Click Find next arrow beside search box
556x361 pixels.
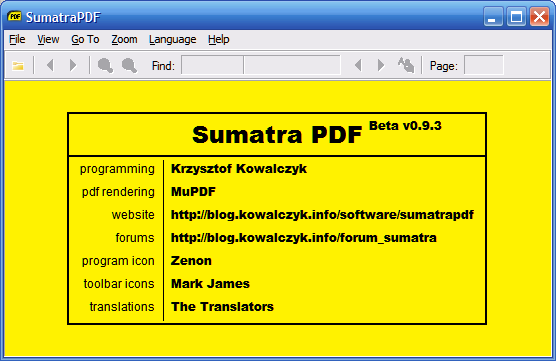point(381,65)
